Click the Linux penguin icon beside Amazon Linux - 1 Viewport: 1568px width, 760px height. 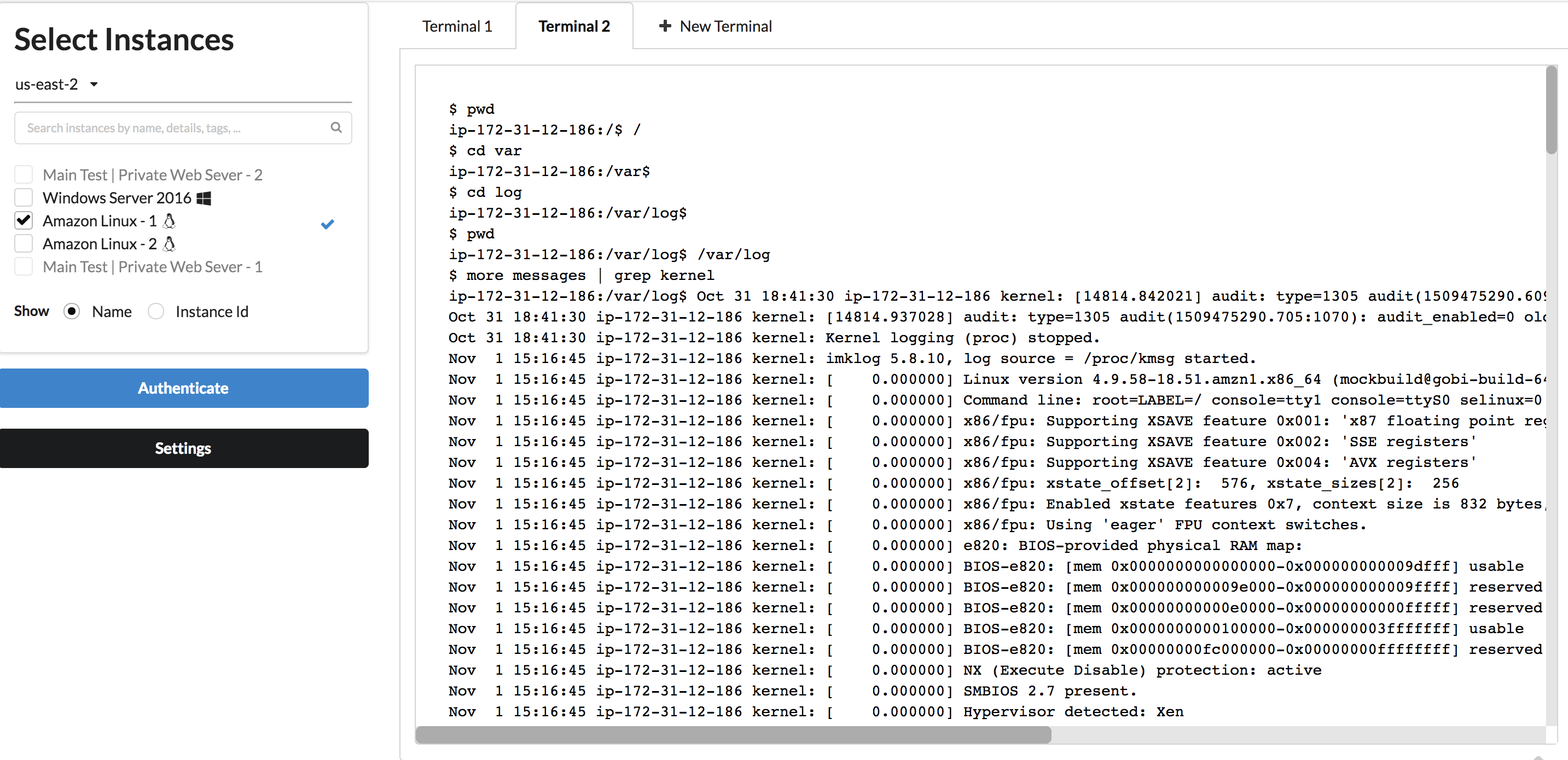pyautogui.click(x=170, y=221)
